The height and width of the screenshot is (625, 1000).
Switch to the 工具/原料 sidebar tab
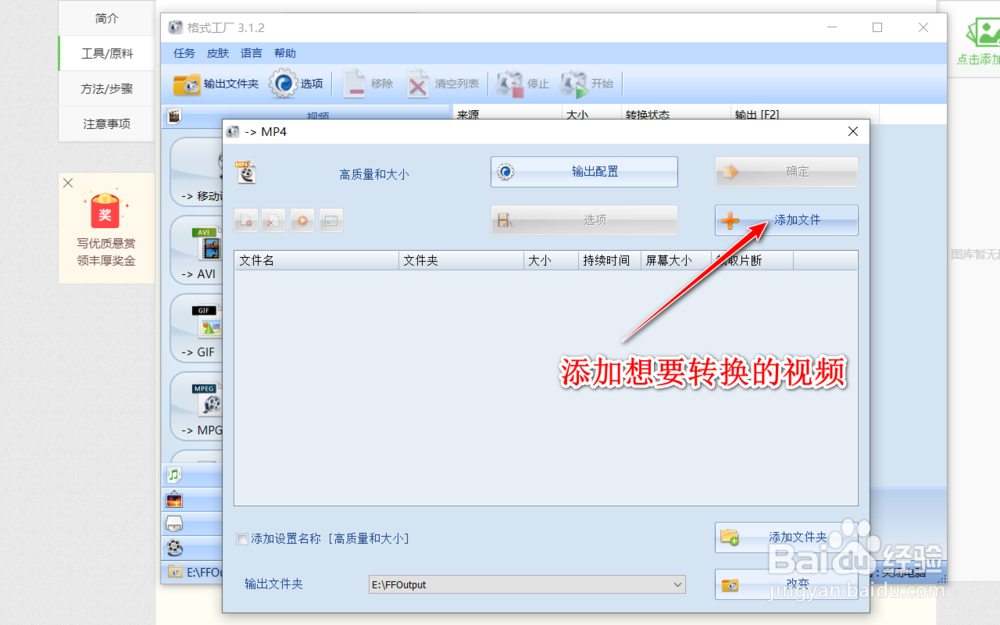click(x=107, y=54)
